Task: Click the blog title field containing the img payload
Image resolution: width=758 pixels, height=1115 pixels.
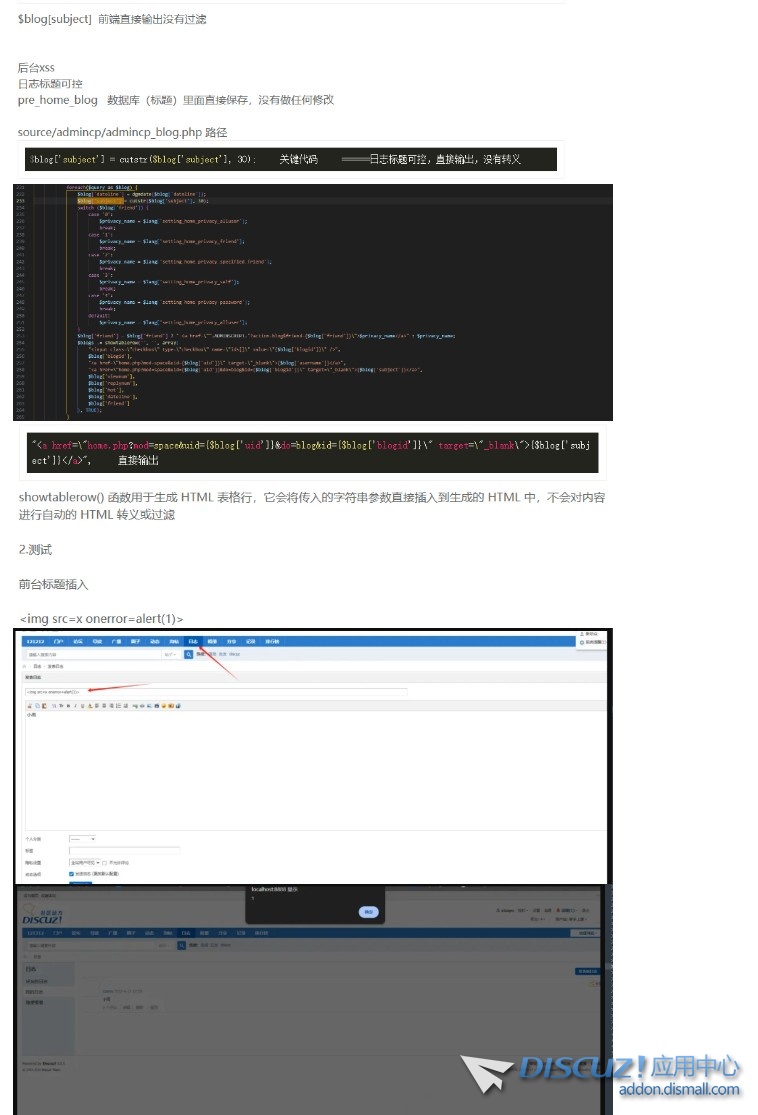Action: tap(216, 691)
